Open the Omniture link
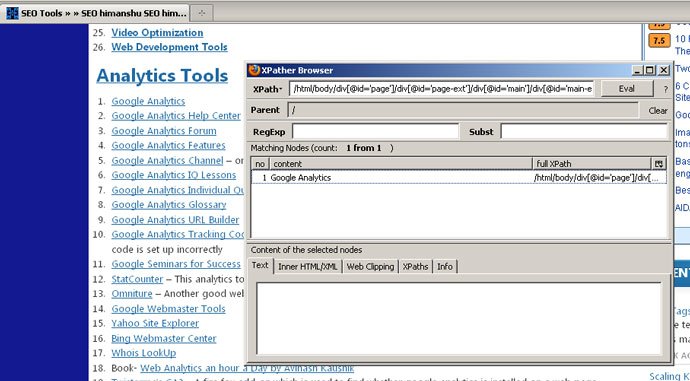The height and width of the screenshot is (381, 690). pos(132,293)
